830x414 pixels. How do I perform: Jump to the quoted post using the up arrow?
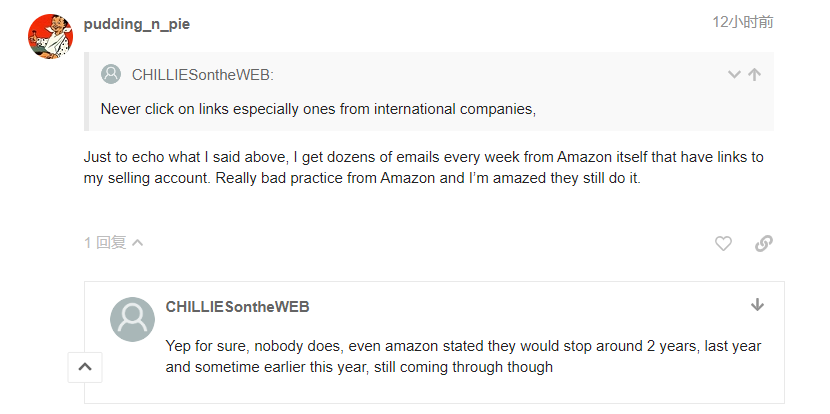pos(754,75)
